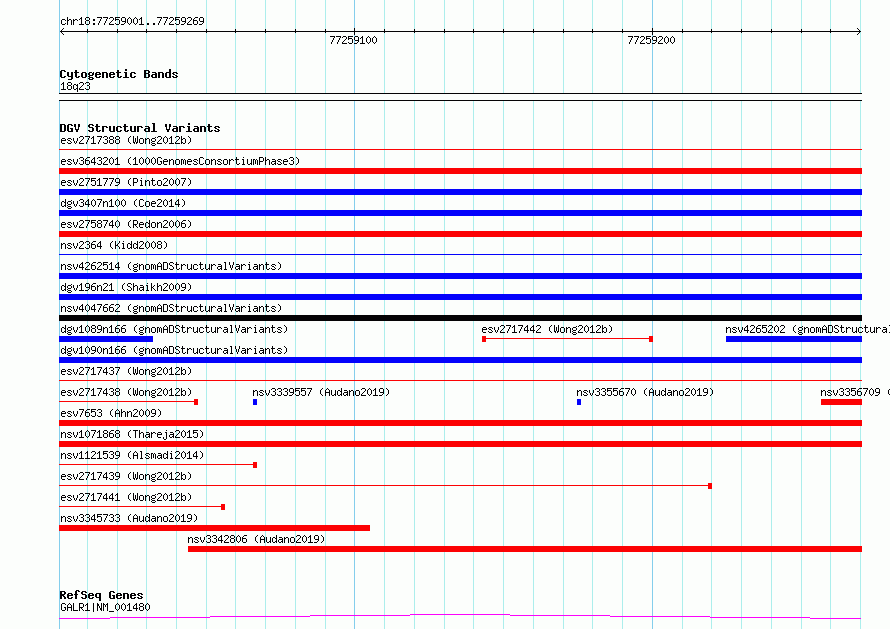Open esv2717439 (Wong2012b) variant label
Image resolution: width=890 pixels, height=629 pixels.
coord(126,476)
